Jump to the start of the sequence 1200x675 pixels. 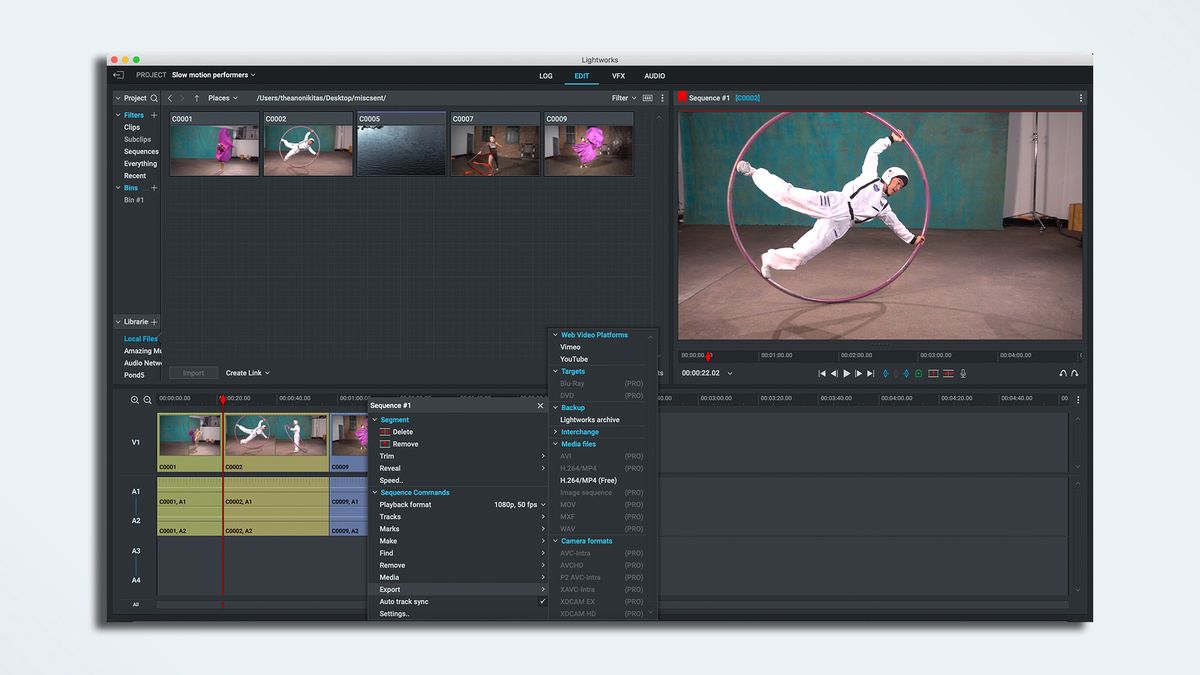[822, 373]
